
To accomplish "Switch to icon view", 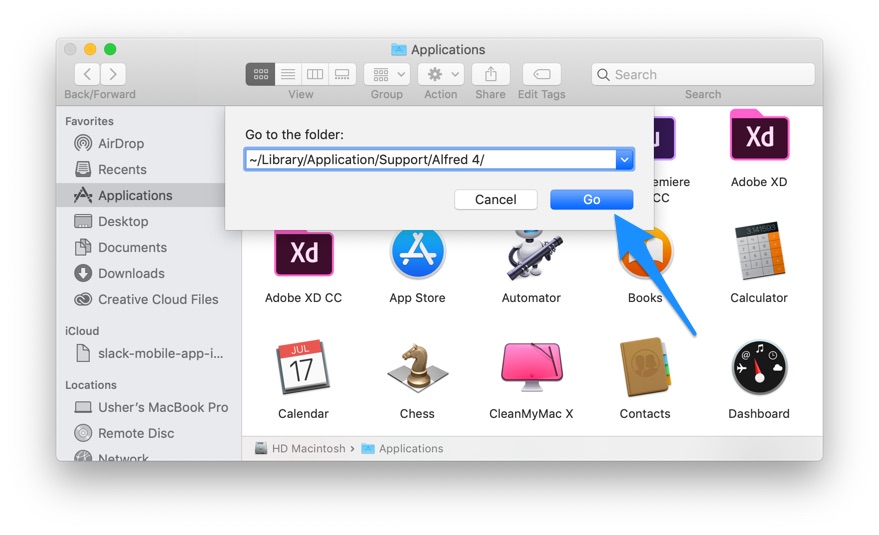I will (260, 74).
